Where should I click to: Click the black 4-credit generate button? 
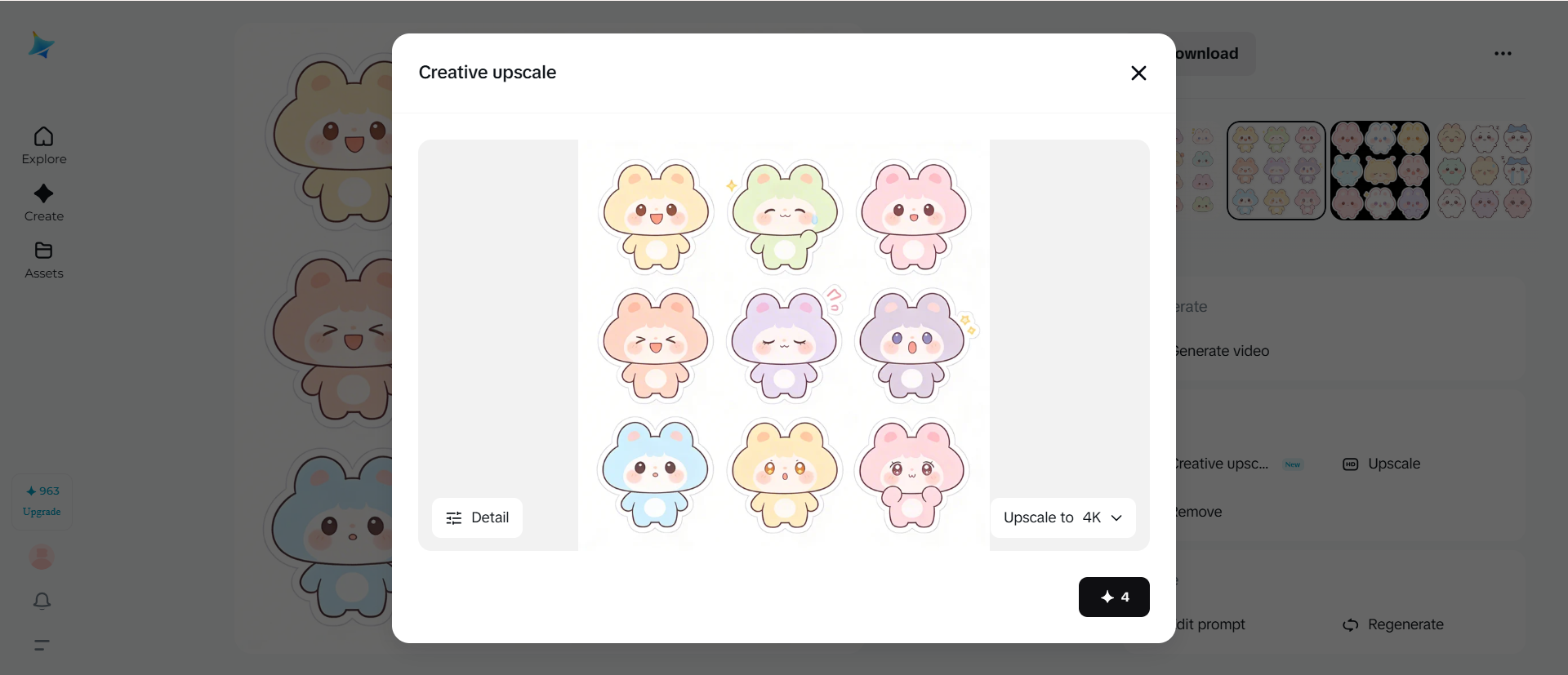tap(1114, 597)
